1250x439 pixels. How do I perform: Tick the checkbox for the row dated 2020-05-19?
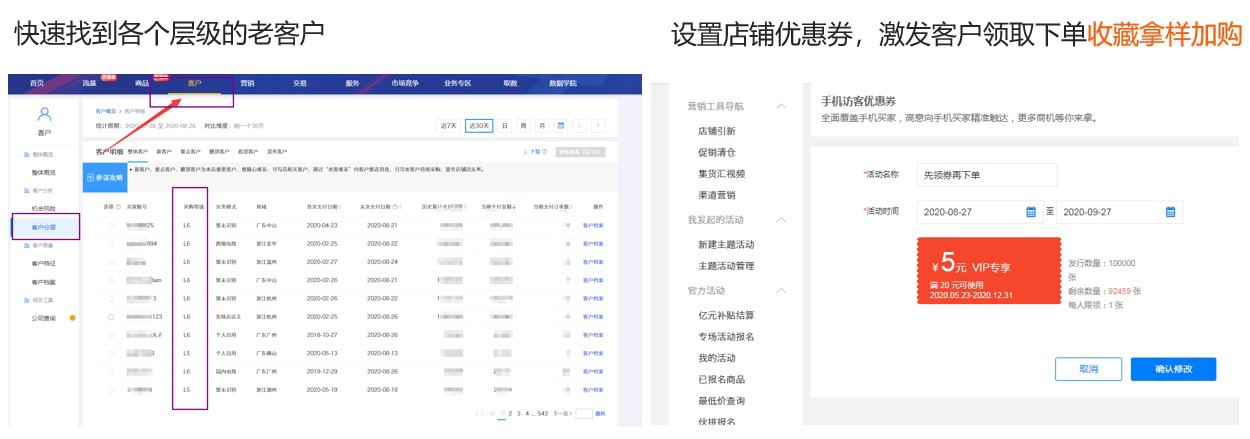pos(110,389)
